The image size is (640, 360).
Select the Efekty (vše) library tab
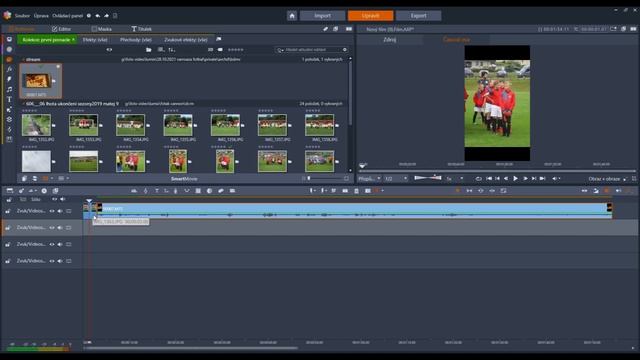(x=95, y=40)
